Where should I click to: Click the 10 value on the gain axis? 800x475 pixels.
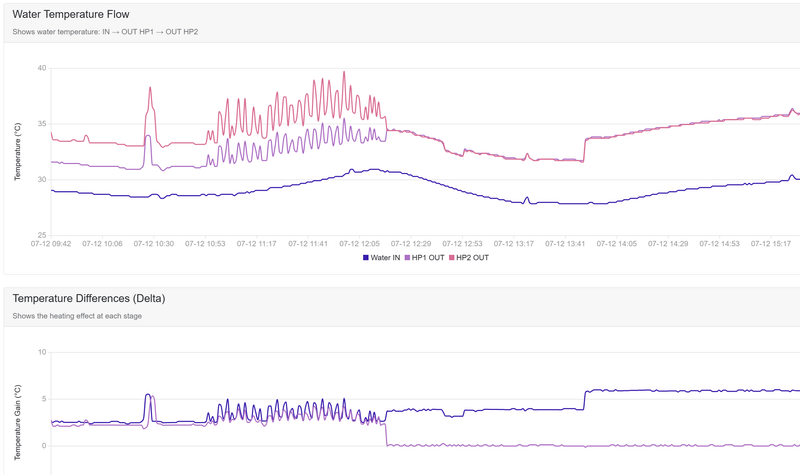click(41, 352)
